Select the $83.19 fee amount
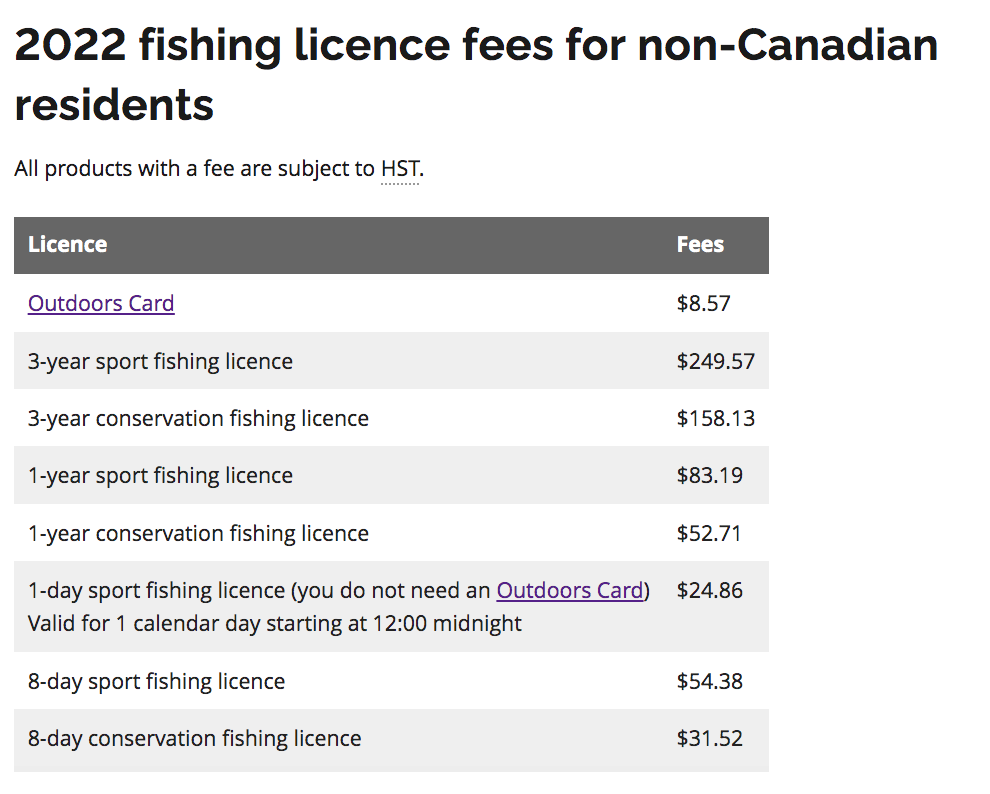The image size is (990, 794). 709,475
